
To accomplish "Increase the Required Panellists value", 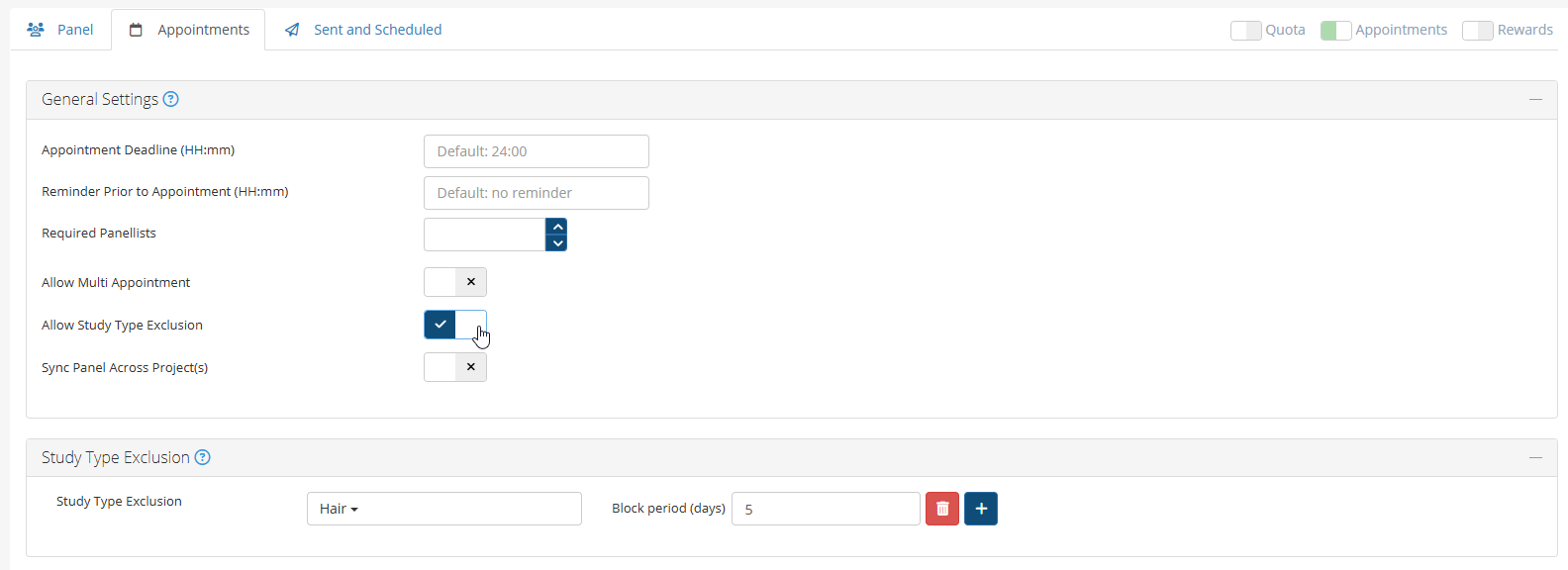I will coord(557,227).
